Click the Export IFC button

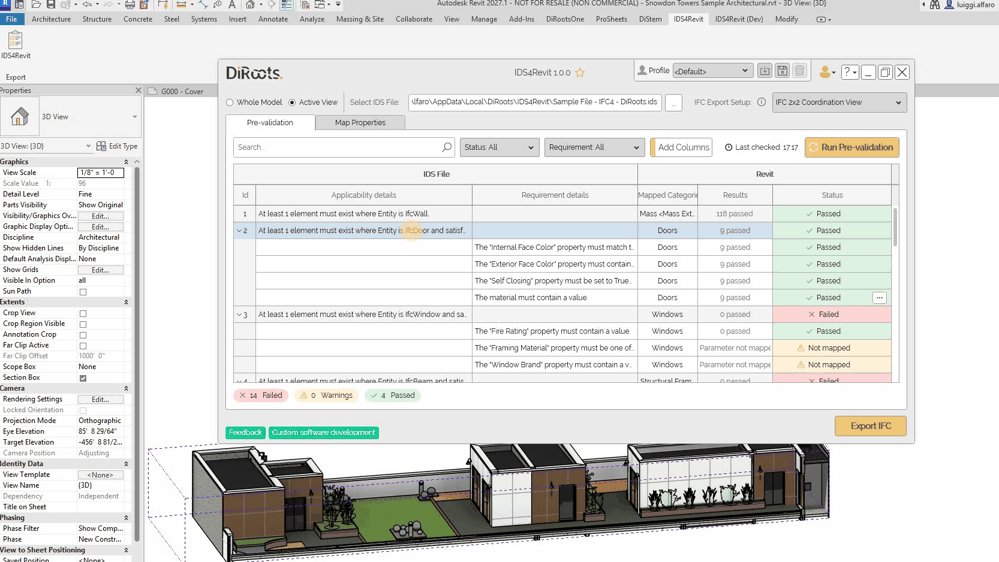[x=870, y=426]
